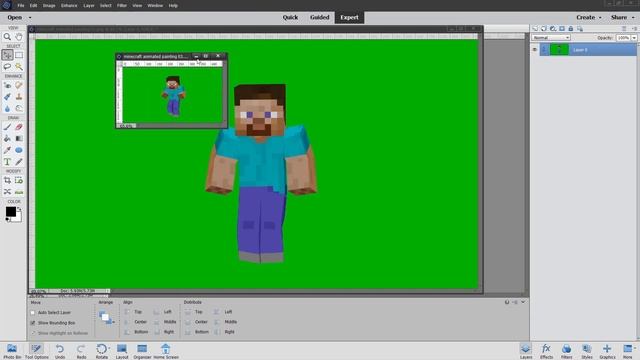Image resolution: width=640 pixels, height=360 pixels.
Task: Select the Spot Healing Brush tool
Action: pos(19,85)
